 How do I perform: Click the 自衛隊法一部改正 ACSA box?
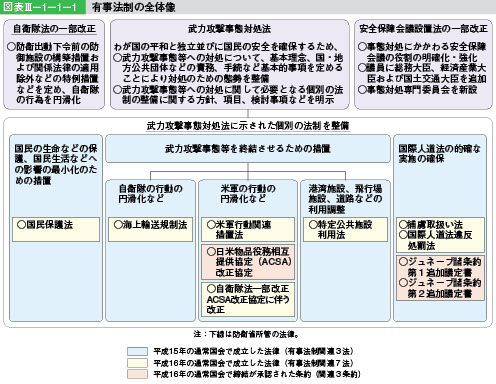(248, 299)
